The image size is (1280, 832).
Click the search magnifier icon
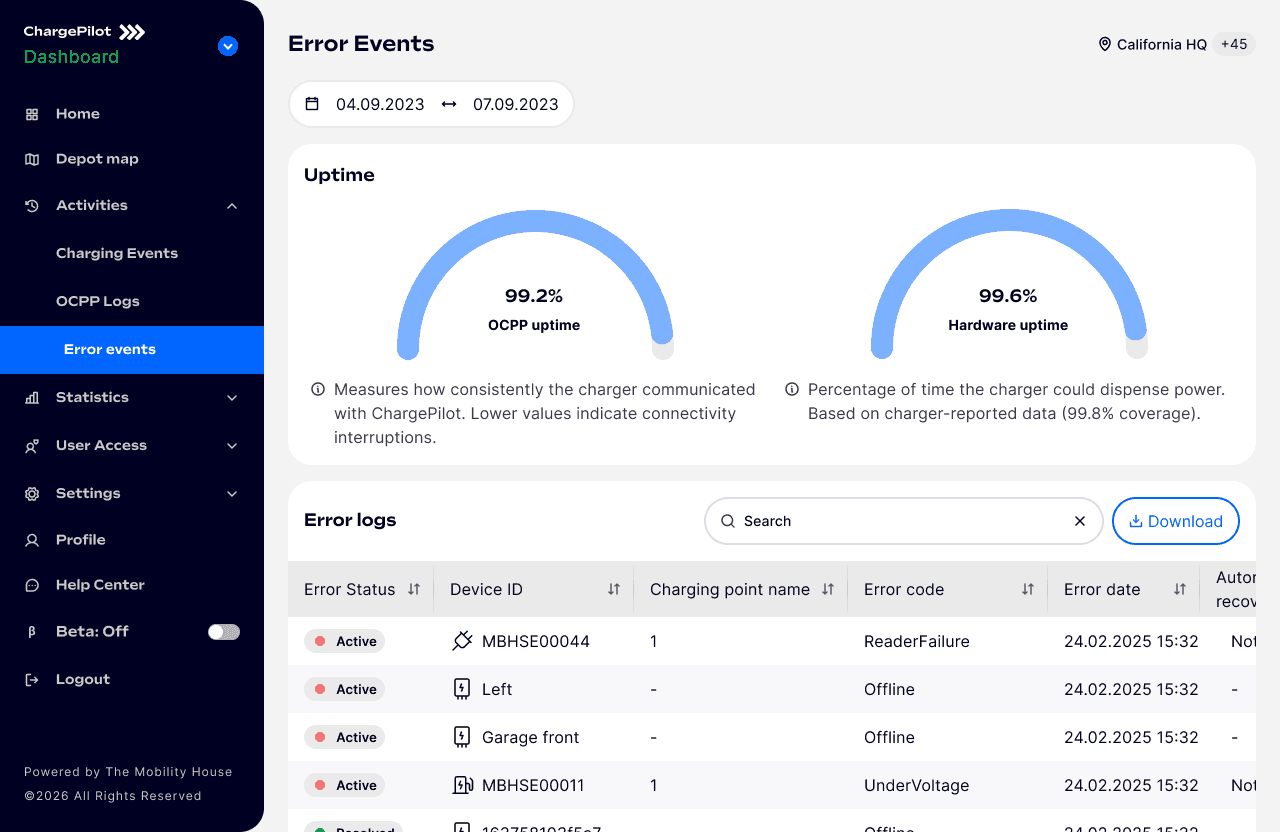tap(728, 521)
